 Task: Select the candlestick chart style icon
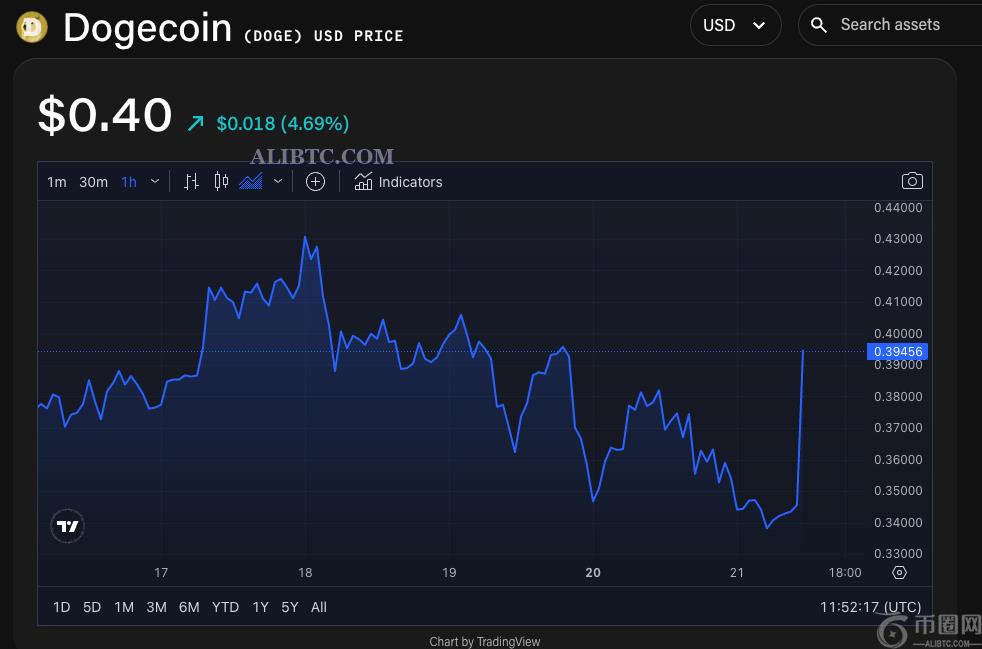pyautogui.click(x=221, y=182)
